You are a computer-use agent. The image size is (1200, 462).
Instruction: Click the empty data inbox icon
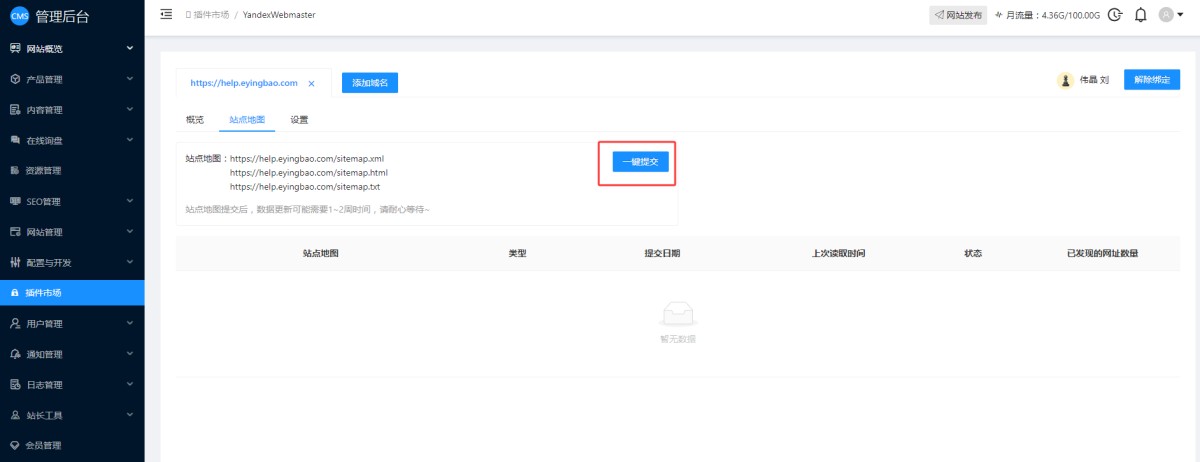[x=677, y=314]
